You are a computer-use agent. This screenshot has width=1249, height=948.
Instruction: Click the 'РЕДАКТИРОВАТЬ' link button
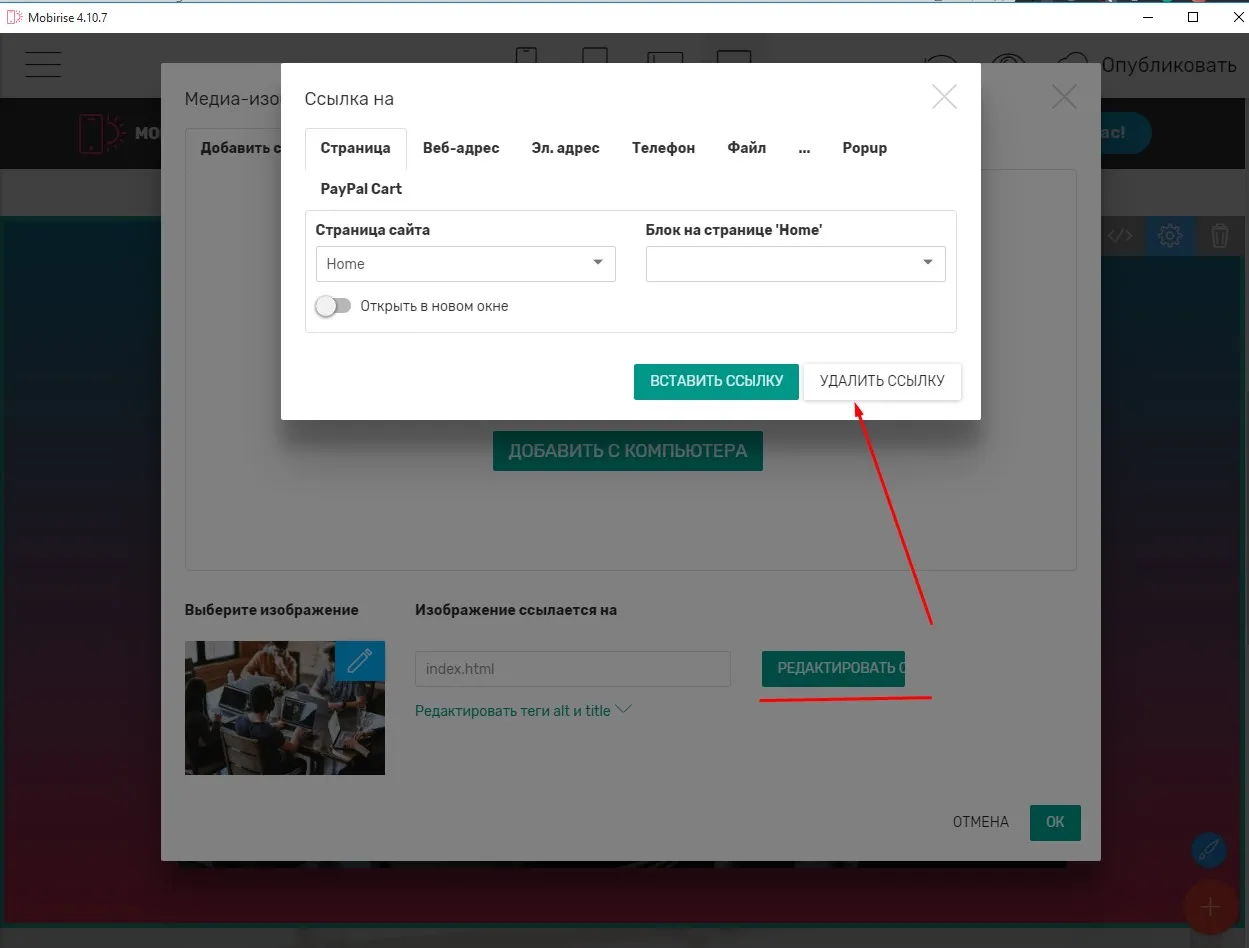[x=833, y=668]
